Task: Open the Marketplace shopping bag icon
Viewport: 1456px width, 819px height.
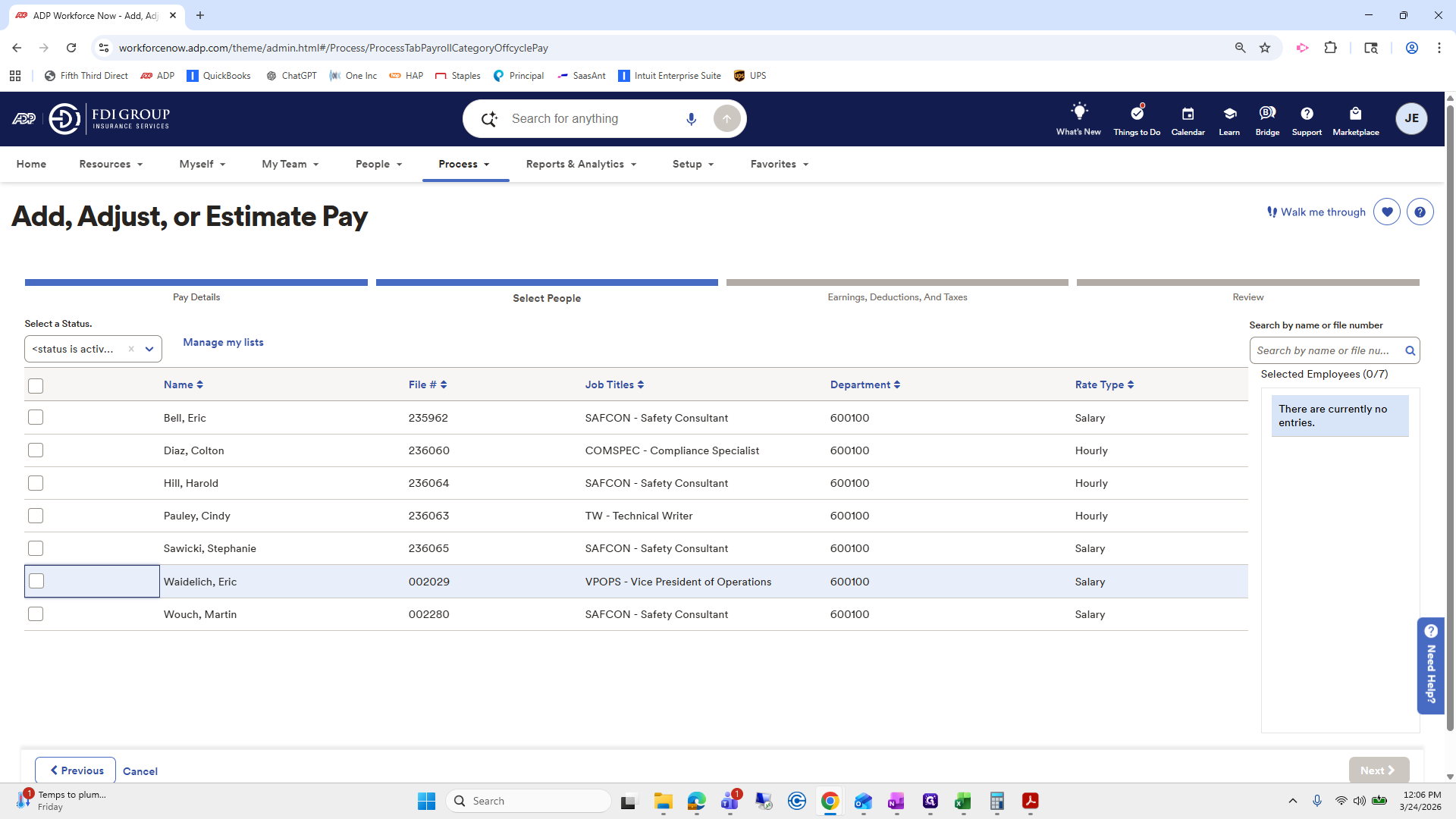Action: [1355, 114]
